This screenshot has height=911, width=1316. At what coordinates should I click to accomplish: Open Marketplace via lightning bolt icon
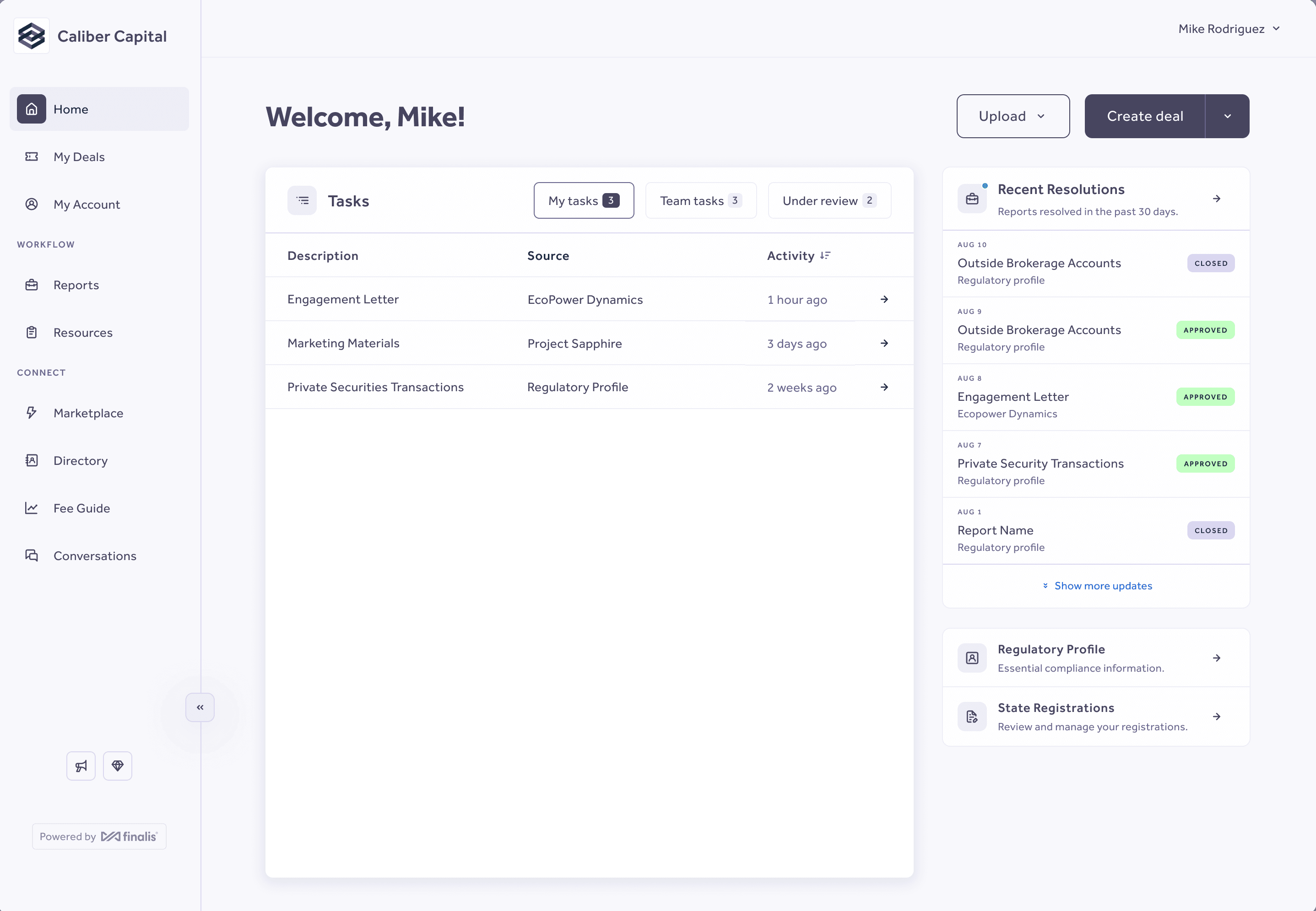[x=32, y=413]
